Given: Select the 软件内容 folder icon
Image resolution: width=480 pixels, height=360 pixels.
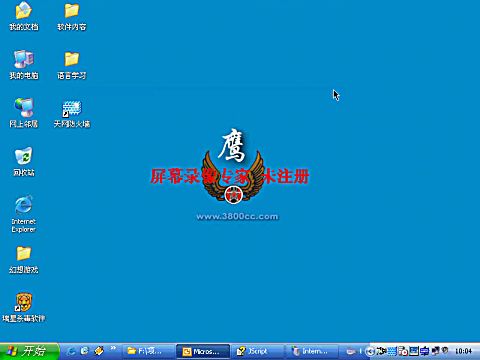Looking at the screenshot, I should point(72,17).
